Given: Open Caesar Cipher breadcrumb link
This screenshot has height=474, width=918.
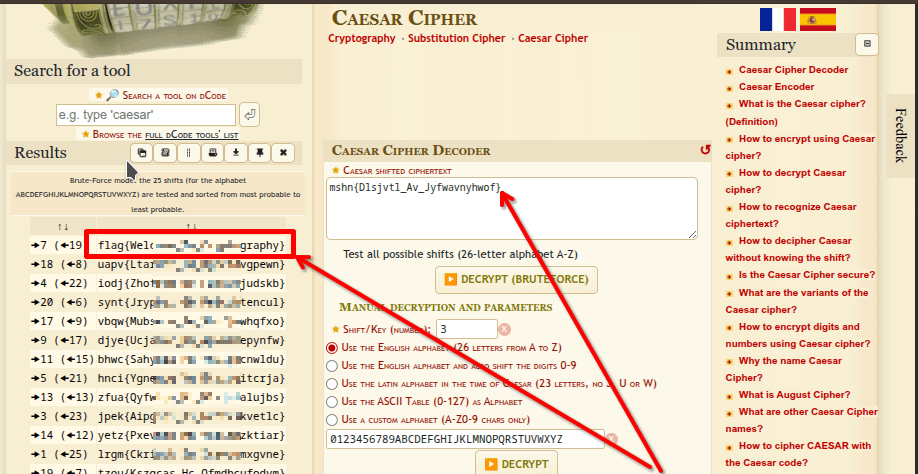Looking at the screenshot, I should click(553, 38).
